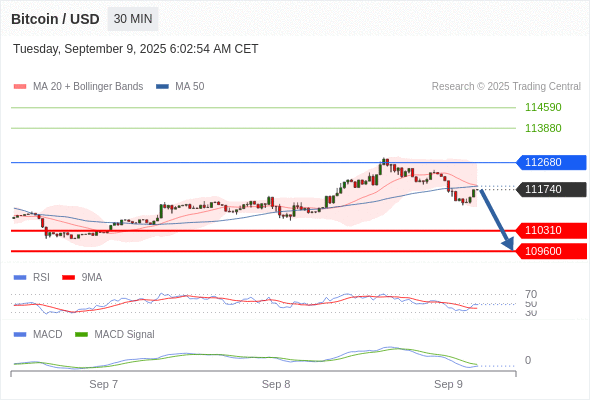Click the Sep 9 date axis label

point(448,384)
